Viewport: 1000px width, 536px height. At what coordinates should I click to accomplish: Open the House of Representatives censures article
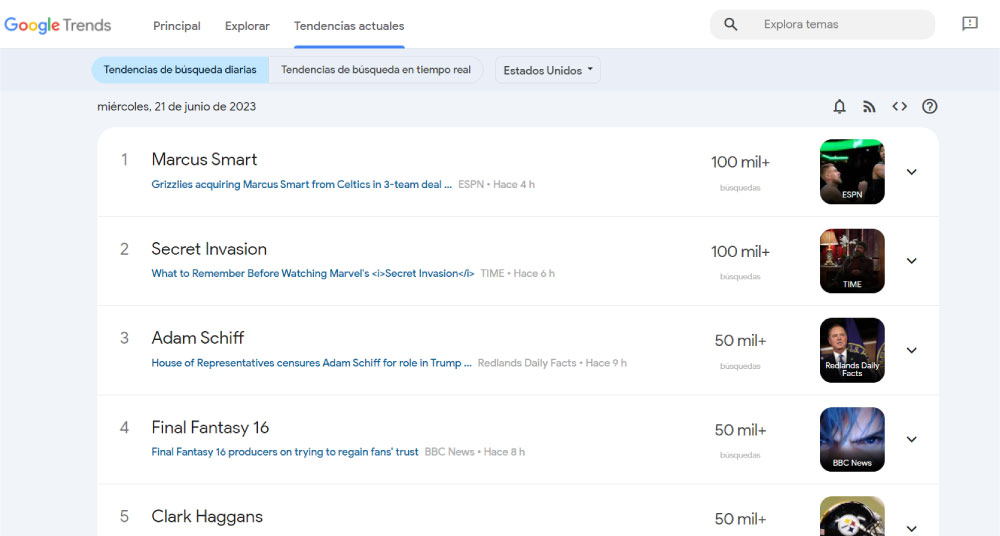(311, 362)
